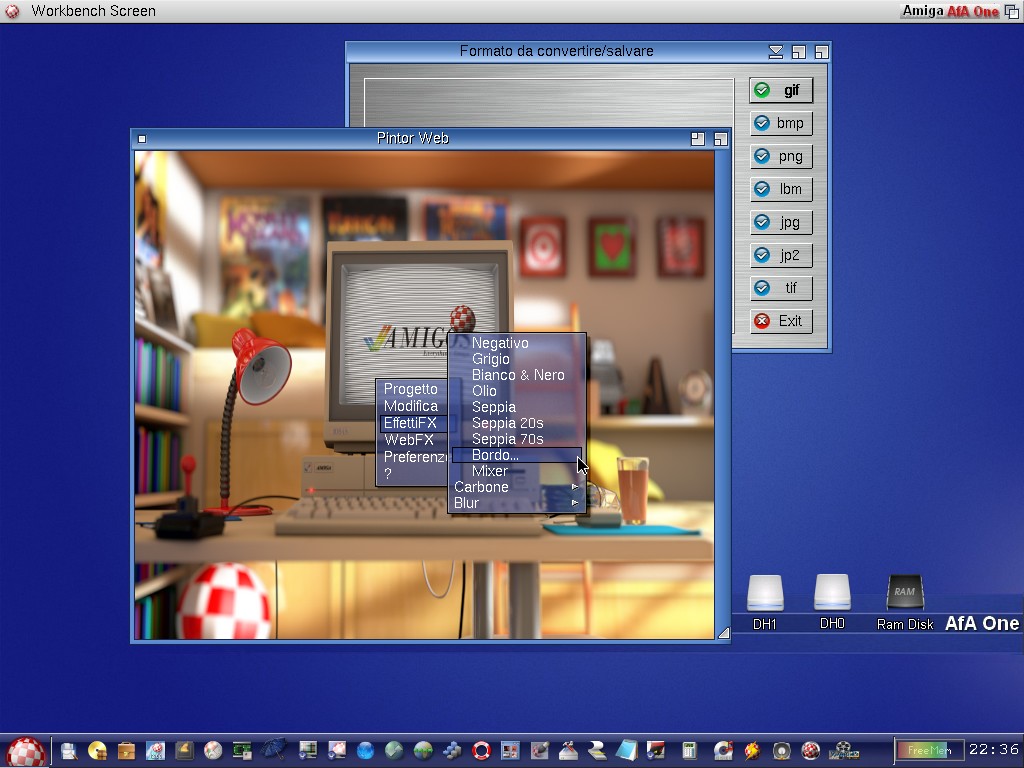Select the gif format option
1024x768 pixels.
point(780,90)
